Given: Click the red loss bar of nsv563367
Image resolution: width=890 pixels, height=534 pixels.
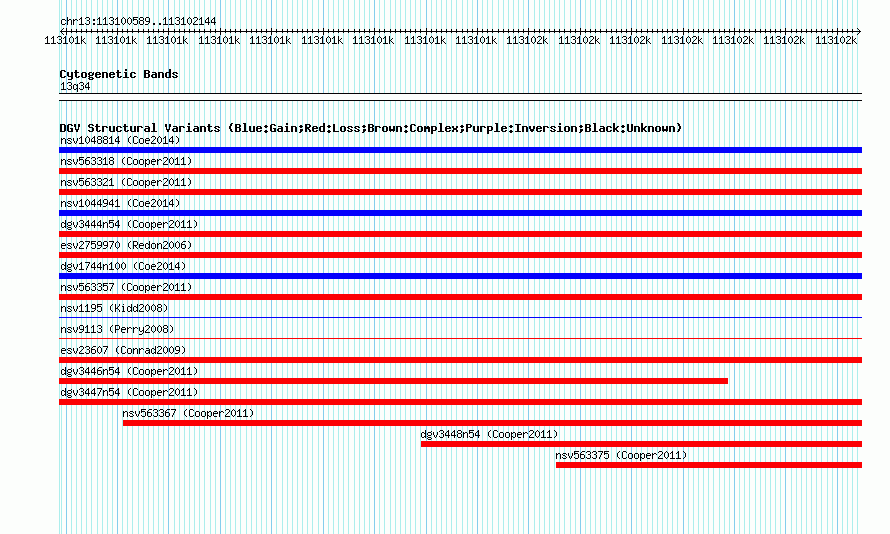Looking at the screenshot, I should 492,423.
